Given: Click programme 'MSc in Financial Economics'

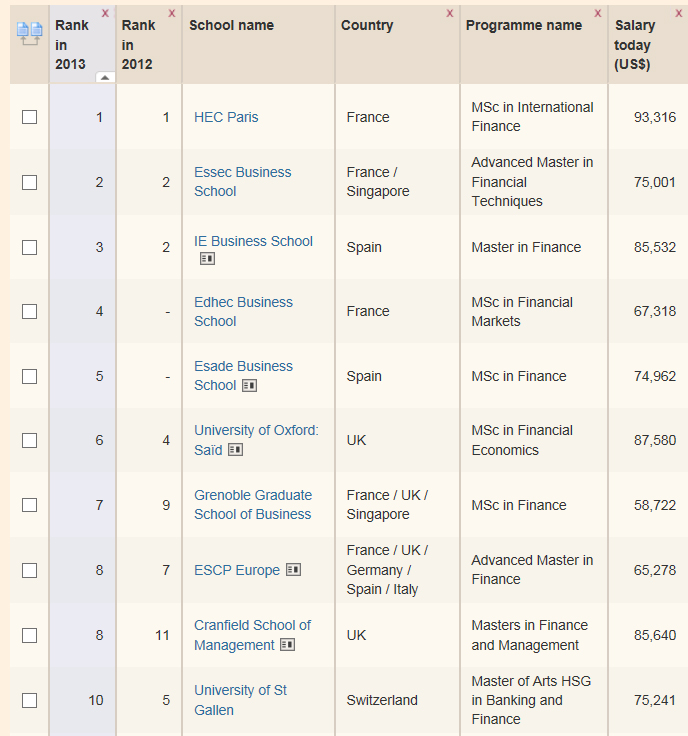Looking at the screenshot, I should (x=522, y=440).
